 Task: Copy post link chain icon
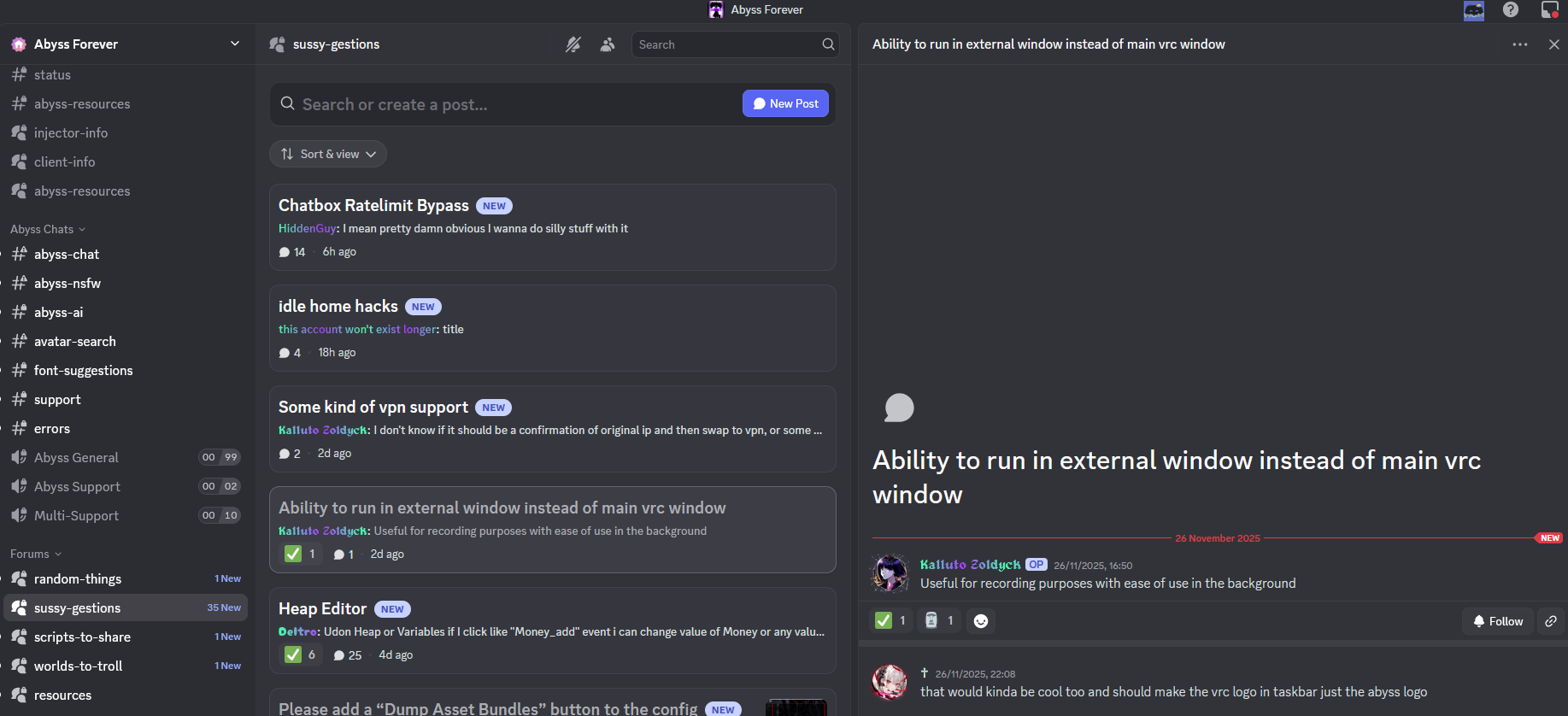[1551, 621]
